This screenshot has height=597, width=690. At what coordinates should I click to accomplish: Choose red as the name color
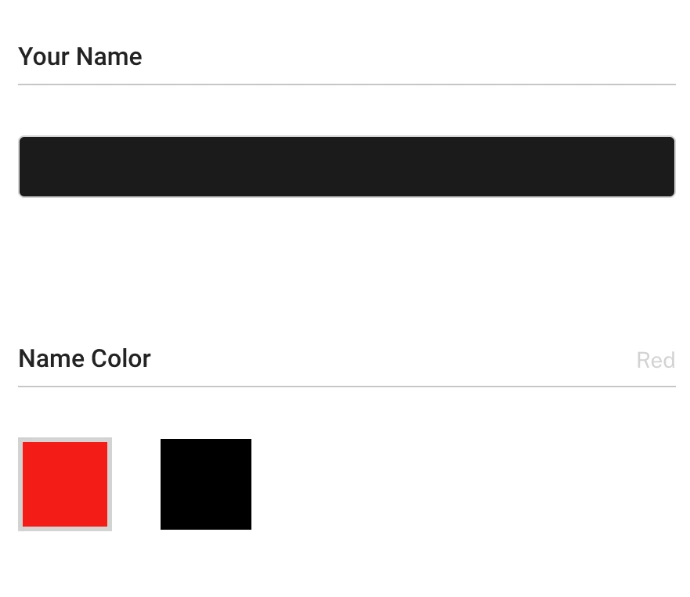tap(65, 484)
